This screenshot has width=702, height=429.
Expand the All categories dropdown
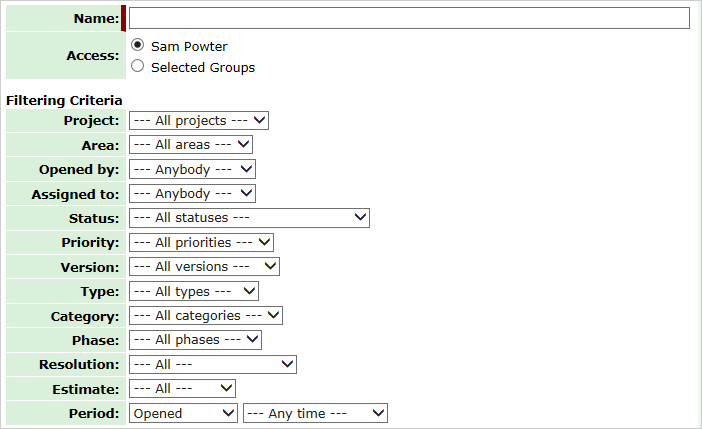pos(206,316)
